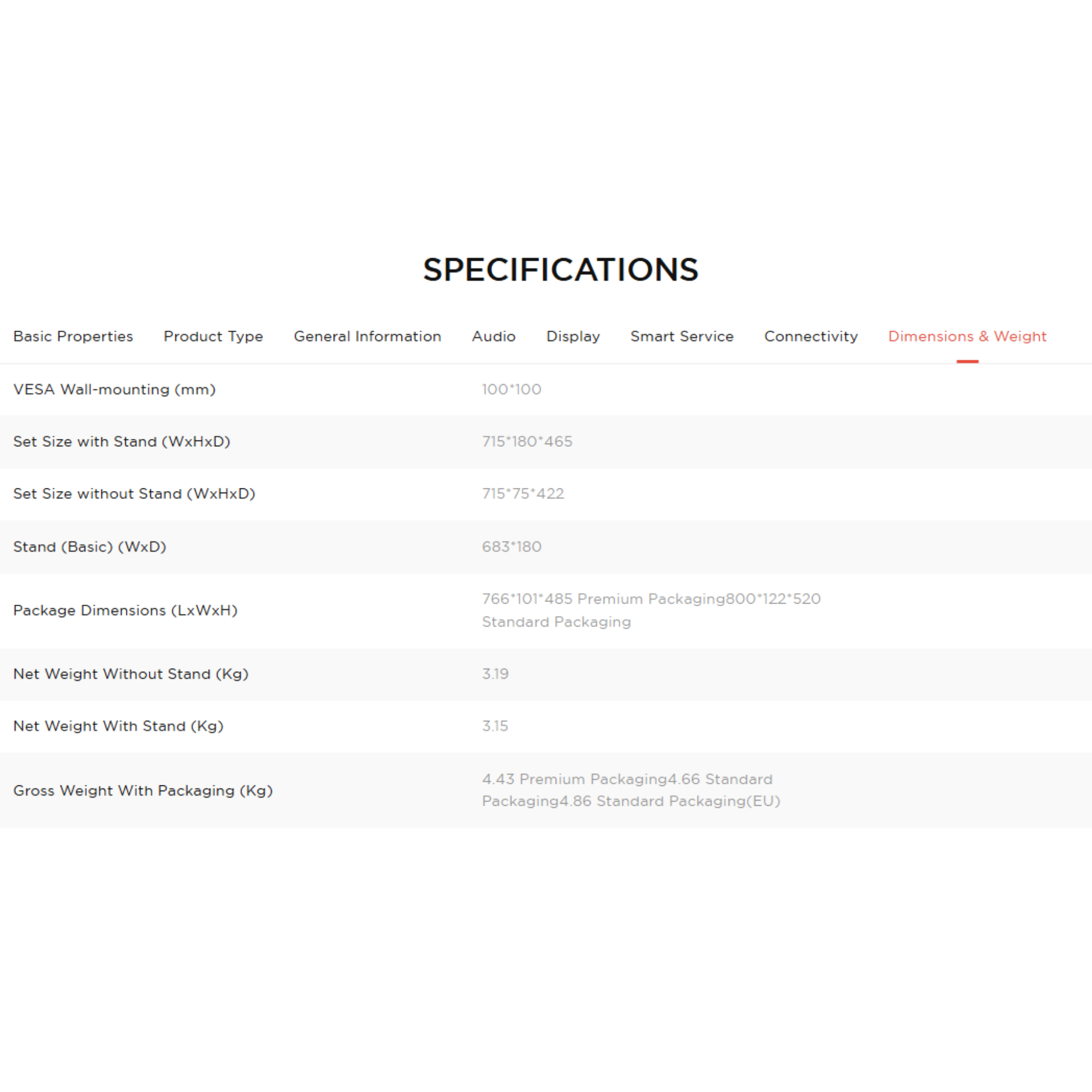Switch to the Connectivity tab
Viewport: 1092px width, 1092px height.
(x=810, y=336)
